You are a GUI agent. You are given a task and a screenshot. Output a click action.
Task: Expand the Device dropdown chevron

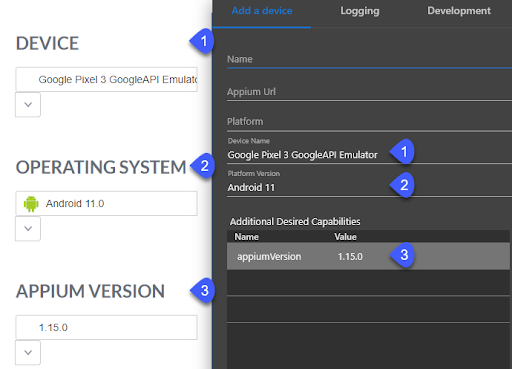[x=28, y=105]
